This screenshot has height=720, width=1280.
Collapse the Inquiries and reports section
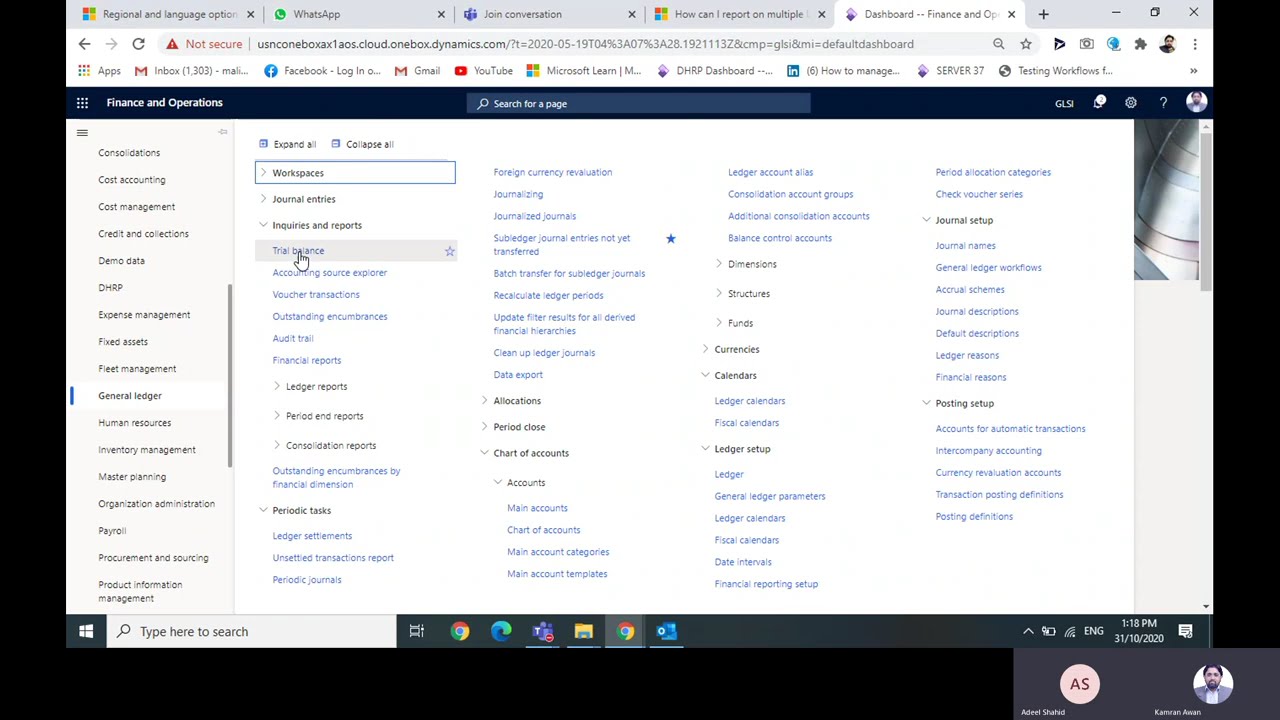click(x=263, y=225)
